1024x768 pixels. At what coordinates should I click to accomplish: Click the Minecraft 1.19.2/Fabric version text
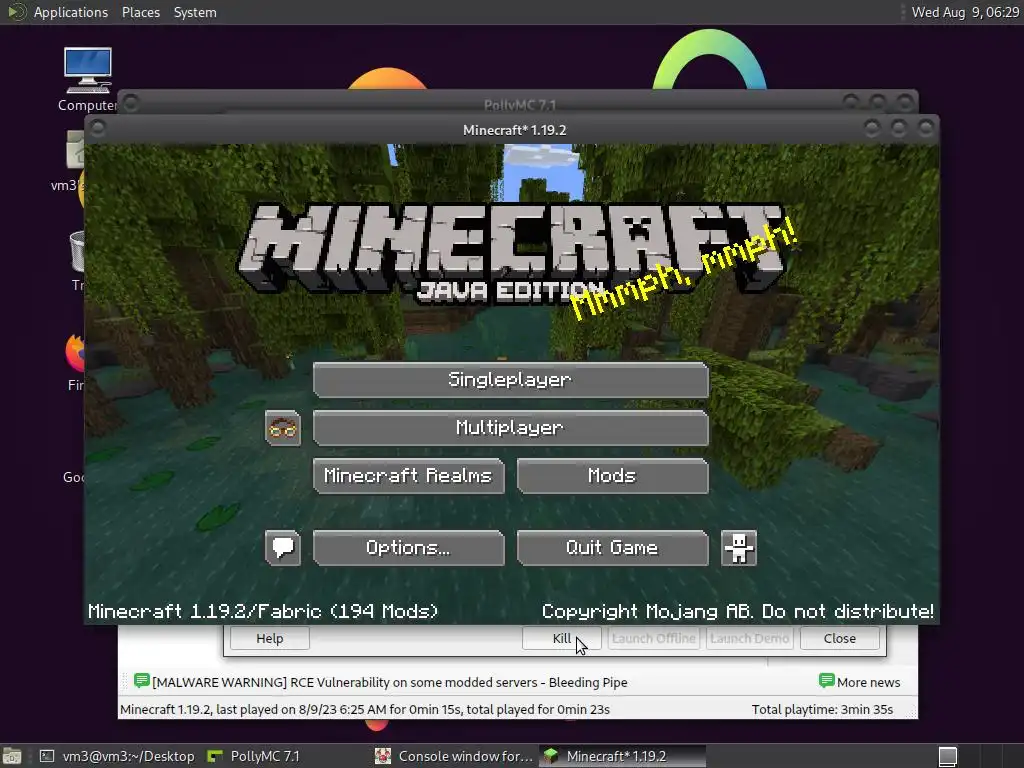[x=263, y=611]
